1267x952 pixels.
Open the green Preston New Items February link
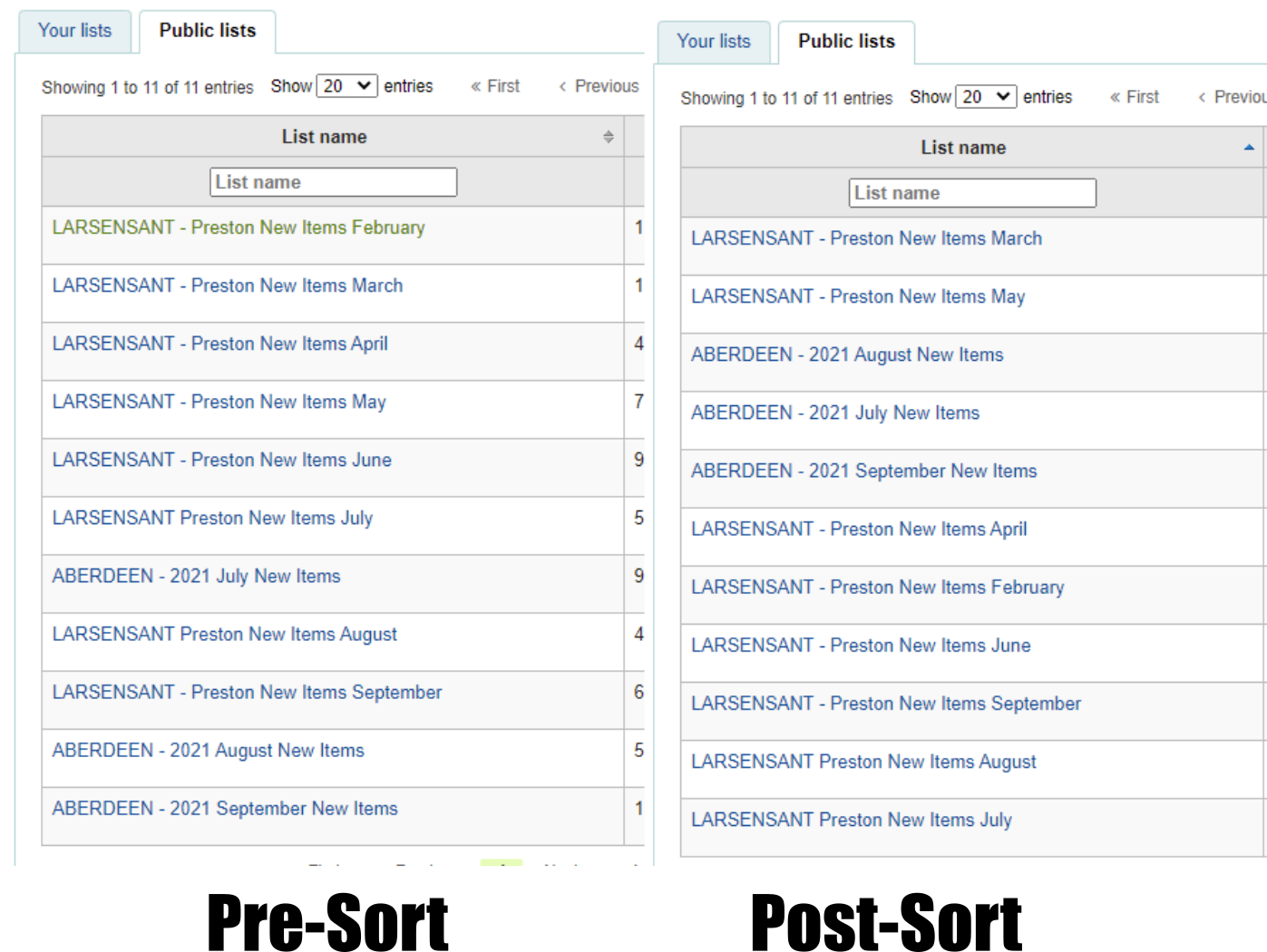click(x=239, y=228)
